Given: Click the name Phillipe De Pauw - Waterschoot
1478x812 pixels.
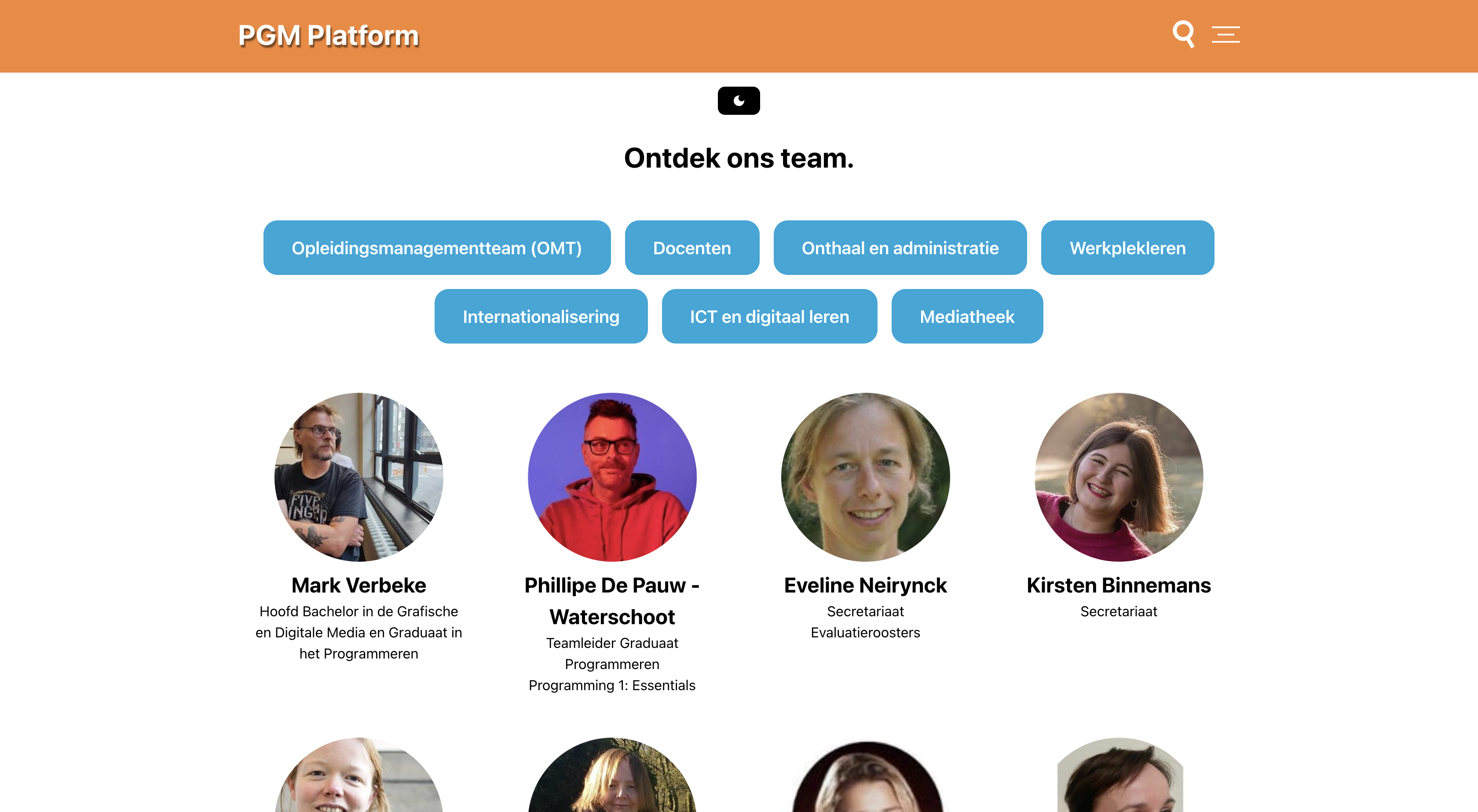Looking at the screenshot, I should (x=612, y=601).
